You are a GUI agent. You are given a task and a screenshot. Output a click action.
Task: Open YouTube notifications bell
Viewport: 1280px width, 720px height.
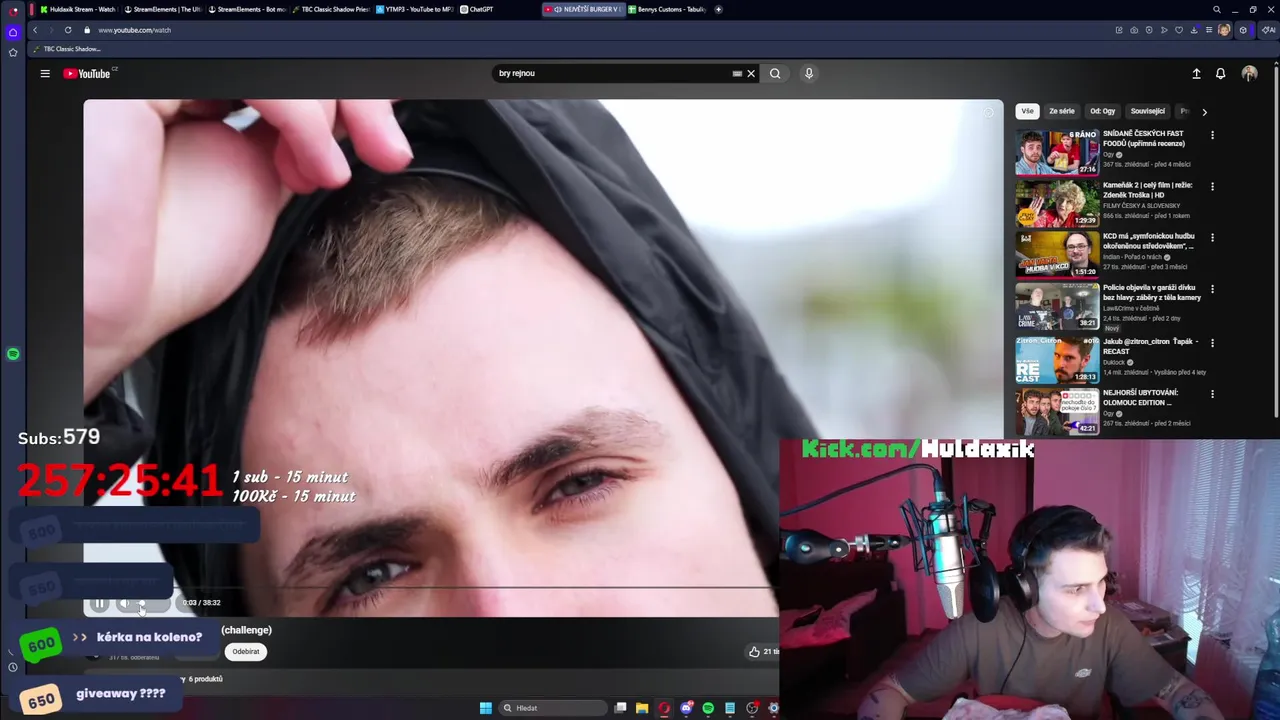[x=1220, y=73]
